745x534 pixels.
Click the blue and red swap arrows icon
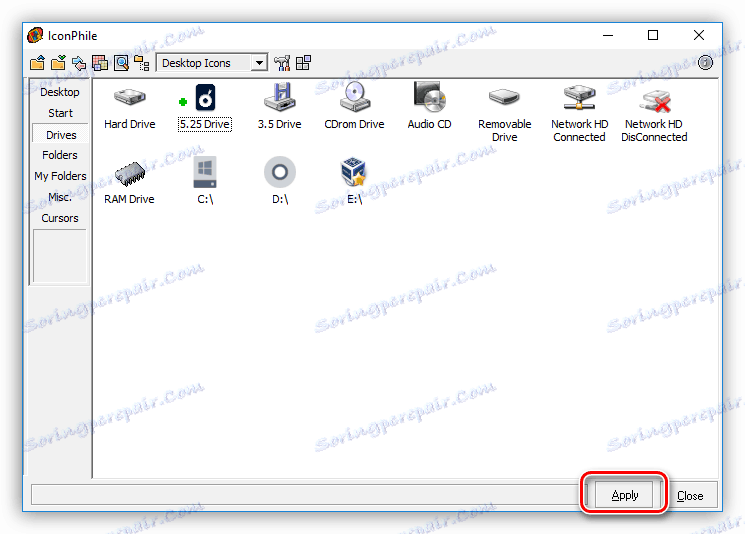coord(79,63)
